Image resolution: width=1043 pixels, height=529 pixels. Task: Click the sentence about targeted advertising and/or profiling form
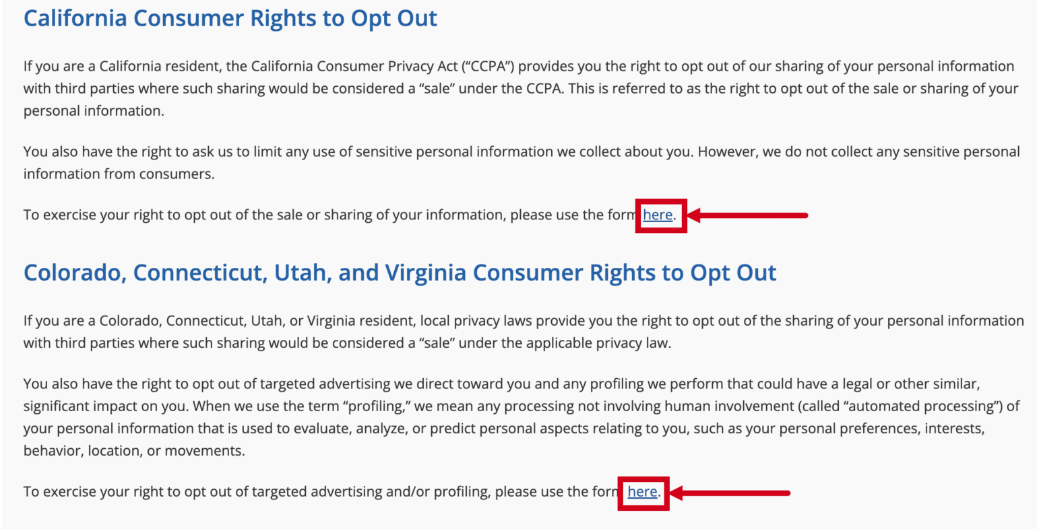pyautogui.click(x=342, y=492)
